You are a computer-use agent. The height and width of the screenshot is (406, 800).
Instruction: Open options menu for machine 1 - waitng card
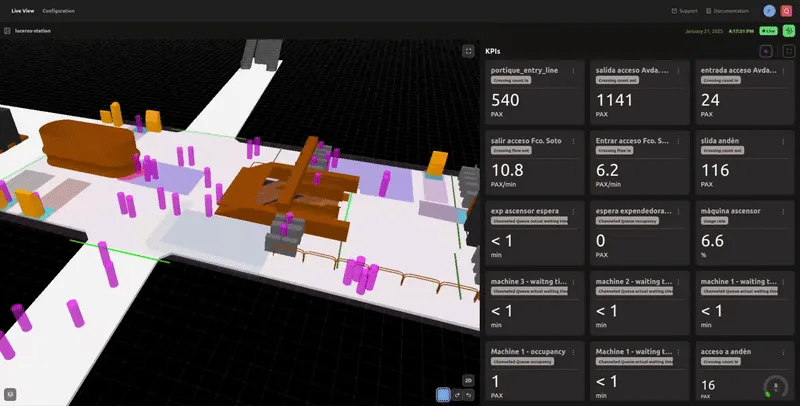pyautogui.click(x=784, y=282)
